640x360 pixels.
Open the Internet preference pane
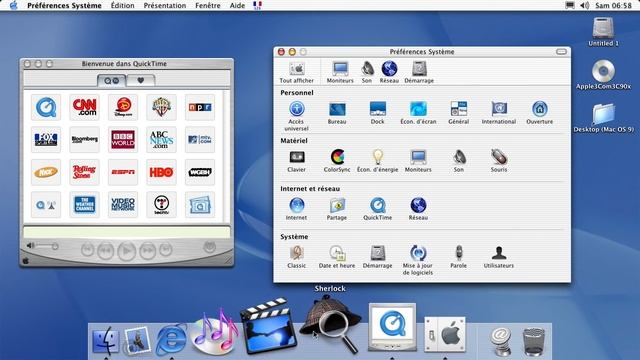(x=297, y=209)
